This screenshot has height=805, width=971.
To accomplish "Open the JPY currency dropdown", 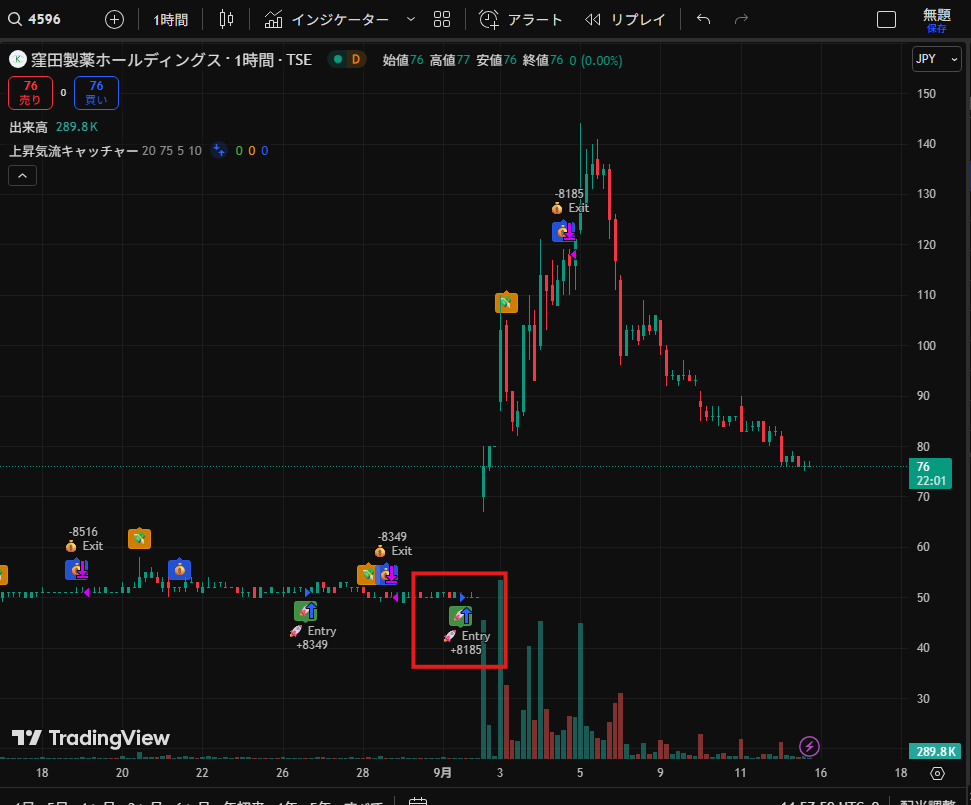I will click(936, 59).
